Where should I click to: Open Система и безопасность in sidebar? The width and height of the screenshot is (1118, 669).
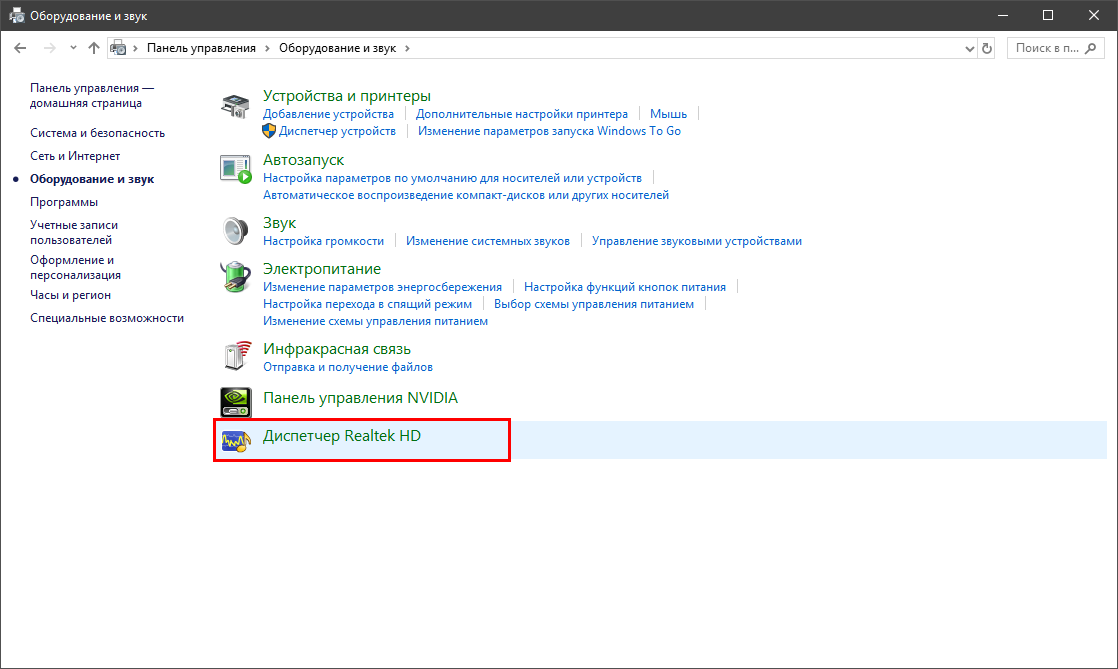coord(97,133)
